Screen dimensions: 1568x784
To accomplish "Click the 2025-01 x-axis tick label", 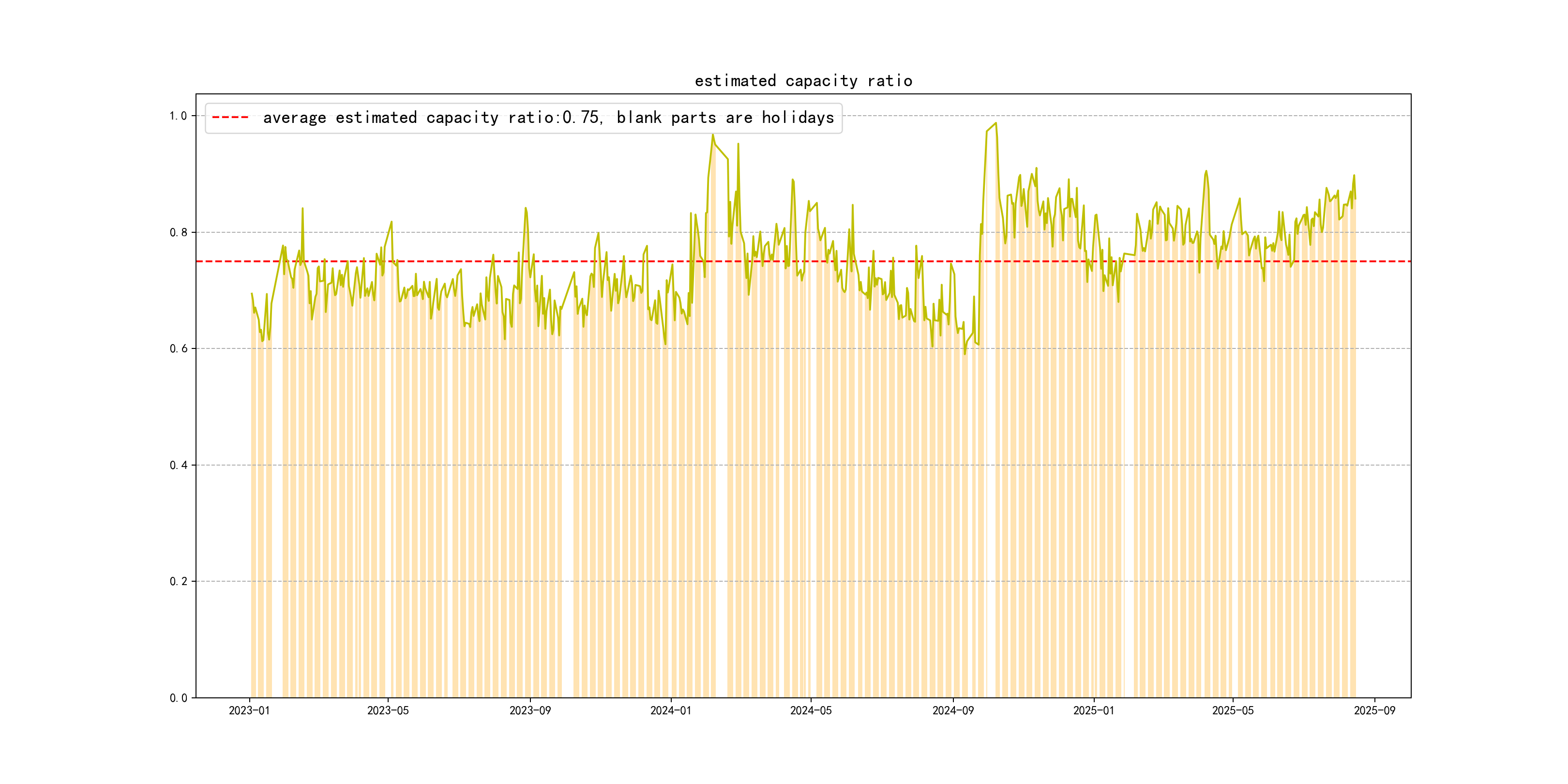I will coord(1093,710).
